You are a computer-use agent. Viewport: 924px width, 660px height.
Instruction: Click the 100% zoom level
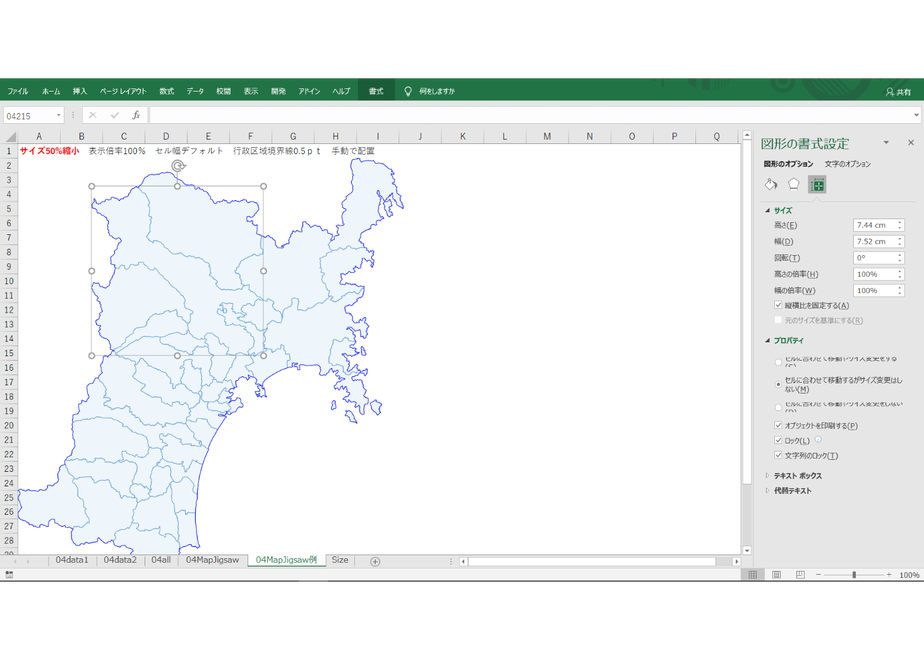pos(909,575)
